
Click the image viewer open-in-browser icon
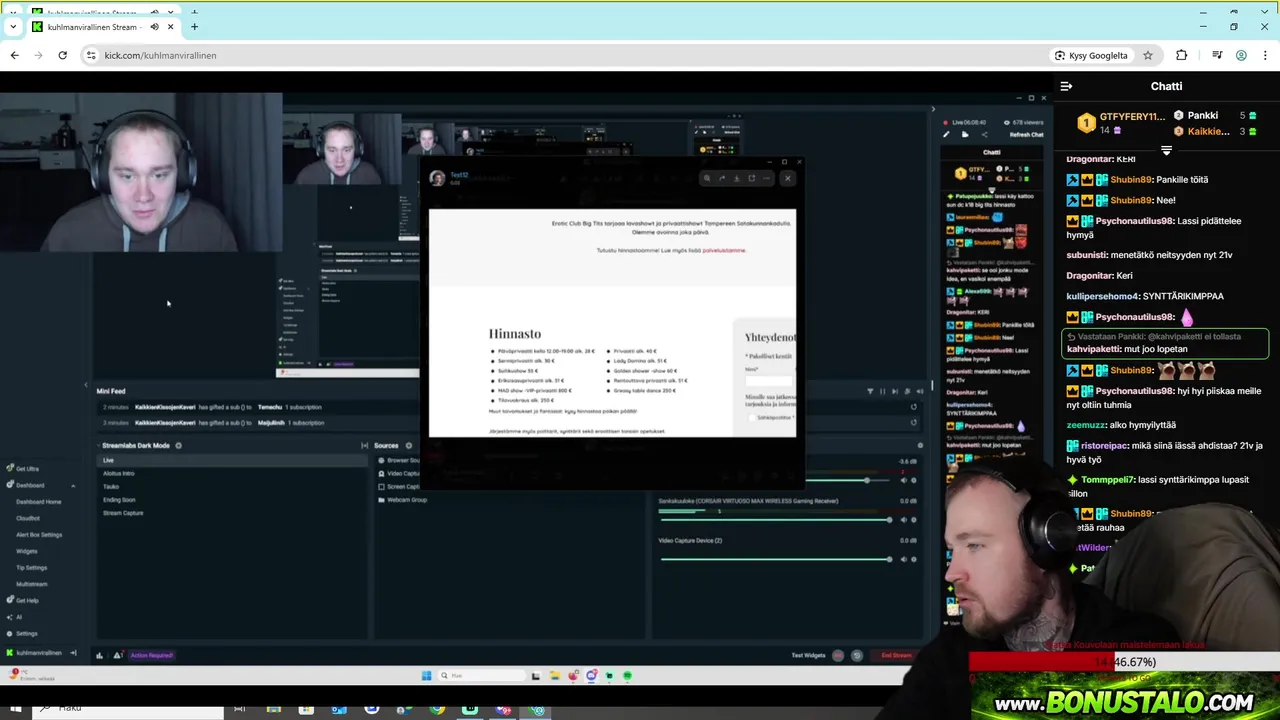coord(752,178)
